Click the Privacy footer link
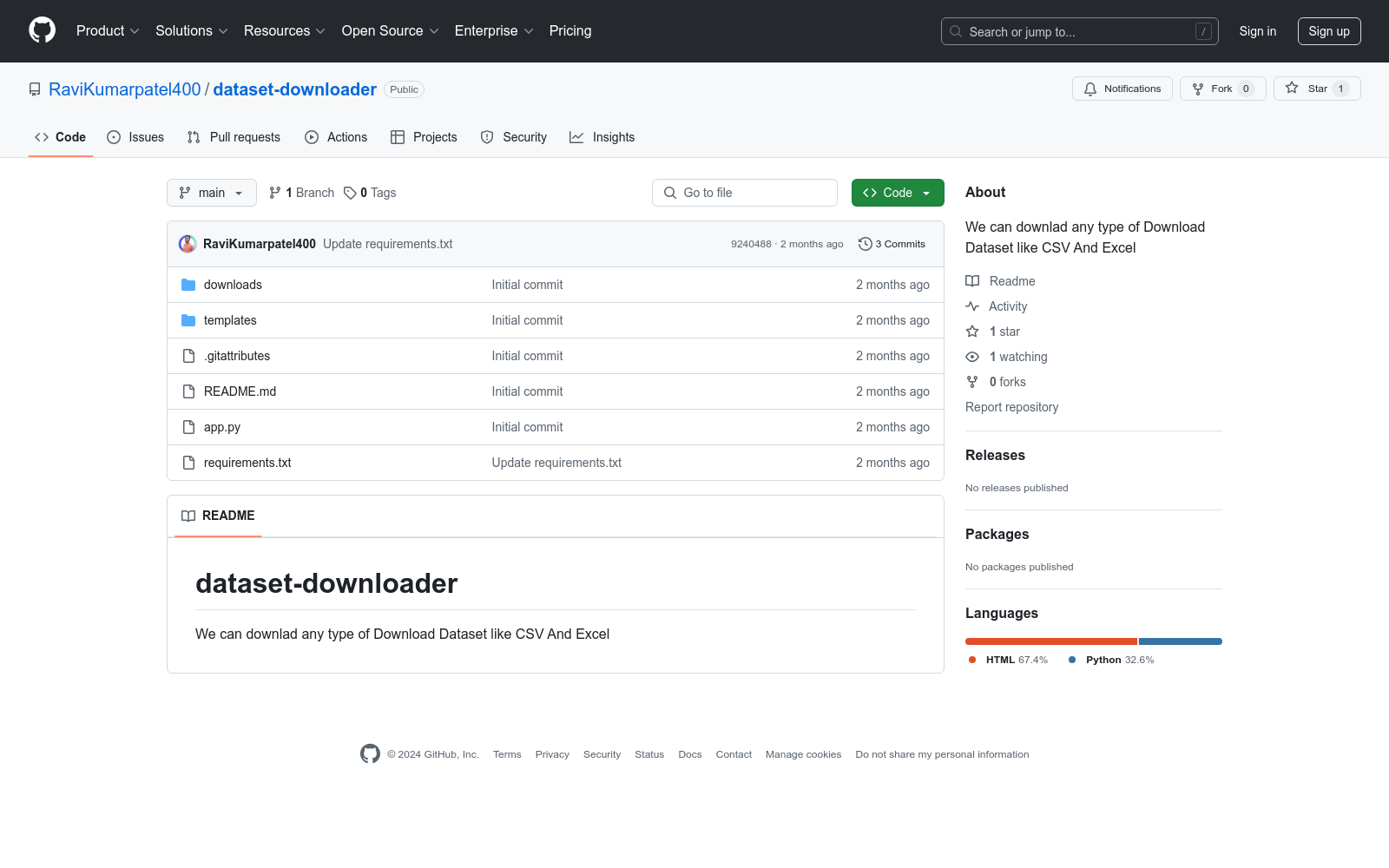 [x=552, y=754]
